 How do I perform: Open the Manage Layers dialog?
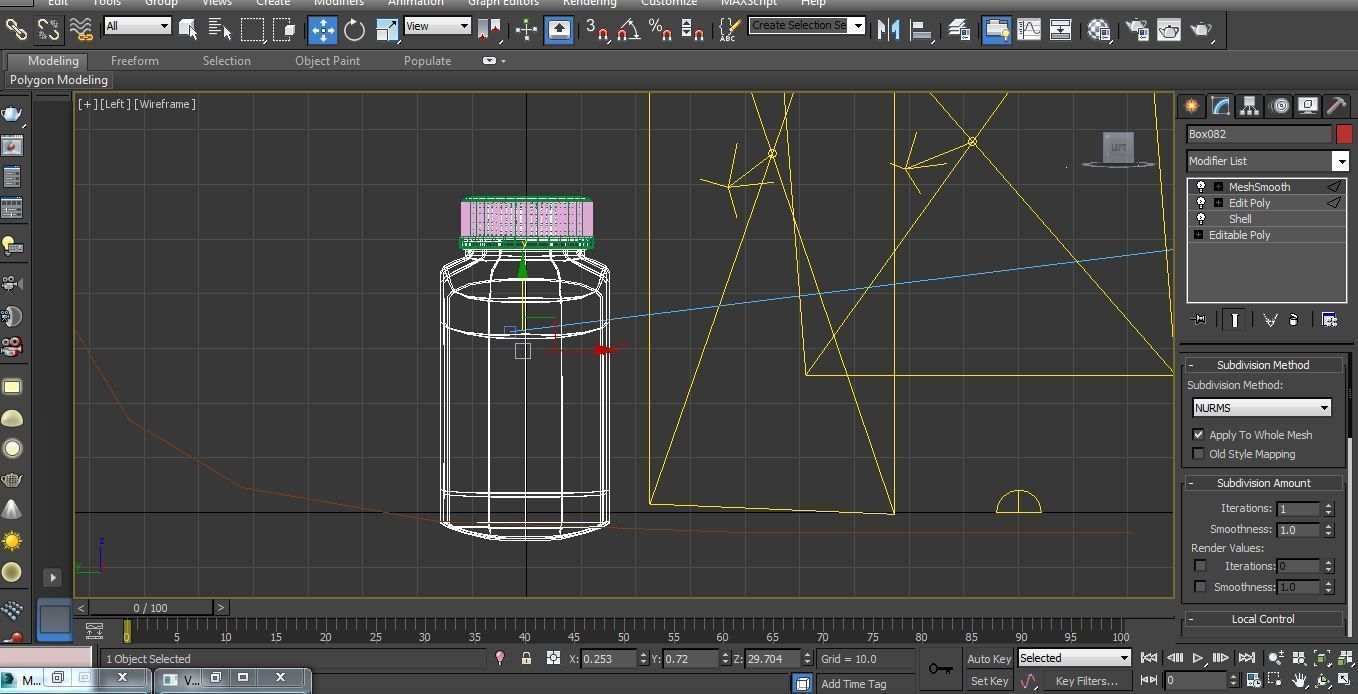click(x=958, y=30)
